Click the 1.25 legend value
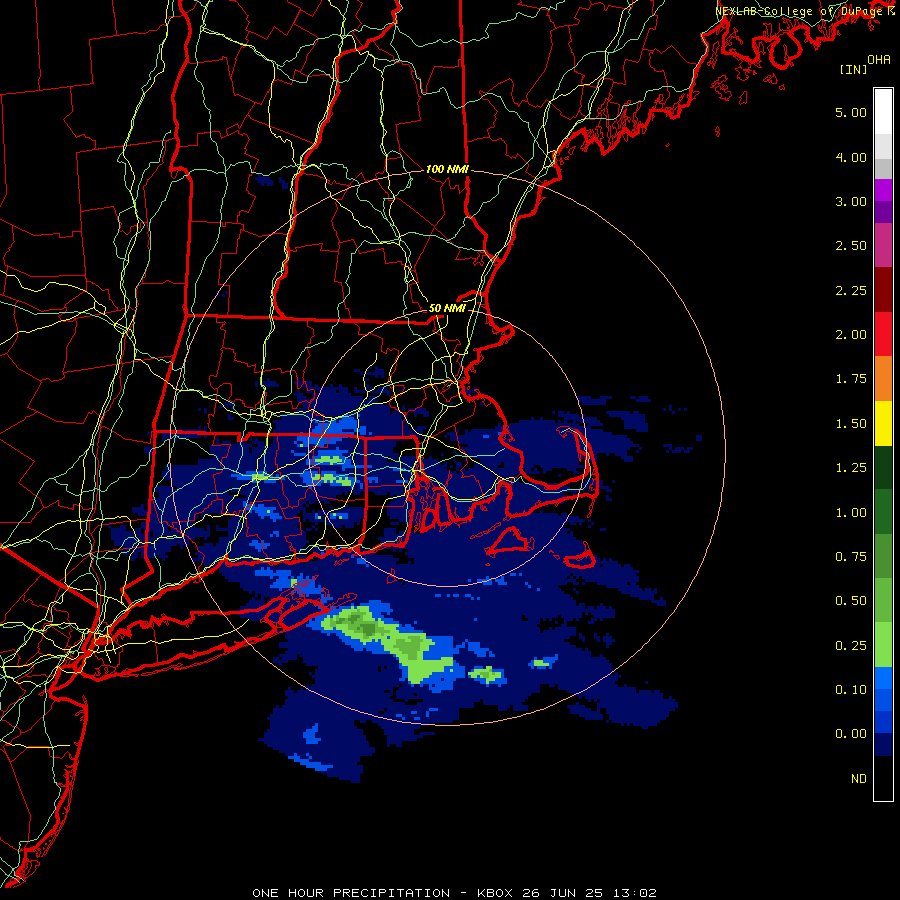 point(851,468)
